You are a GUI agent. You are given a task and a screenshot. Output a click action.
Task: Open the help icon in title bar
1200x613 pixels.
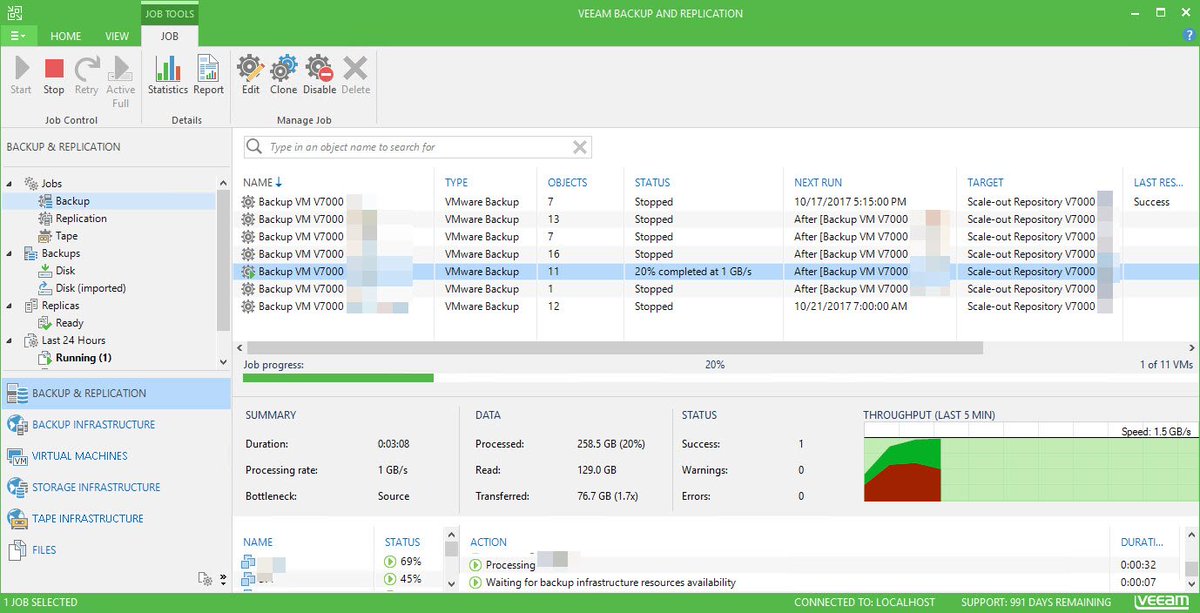tap(1188, 34)
